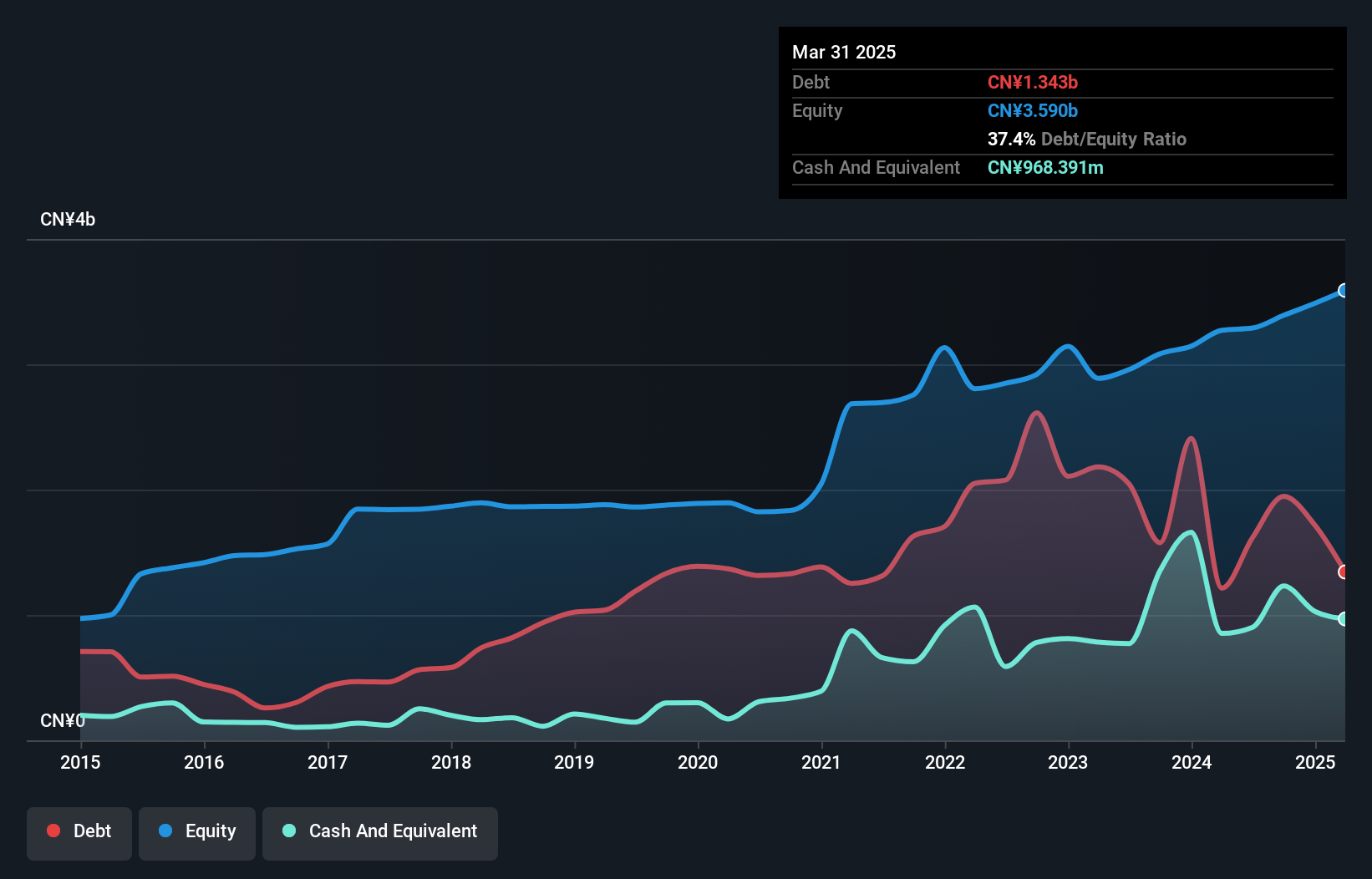Click the 2024 x-axis label

pyautogui.click(x=1192, y=762)
